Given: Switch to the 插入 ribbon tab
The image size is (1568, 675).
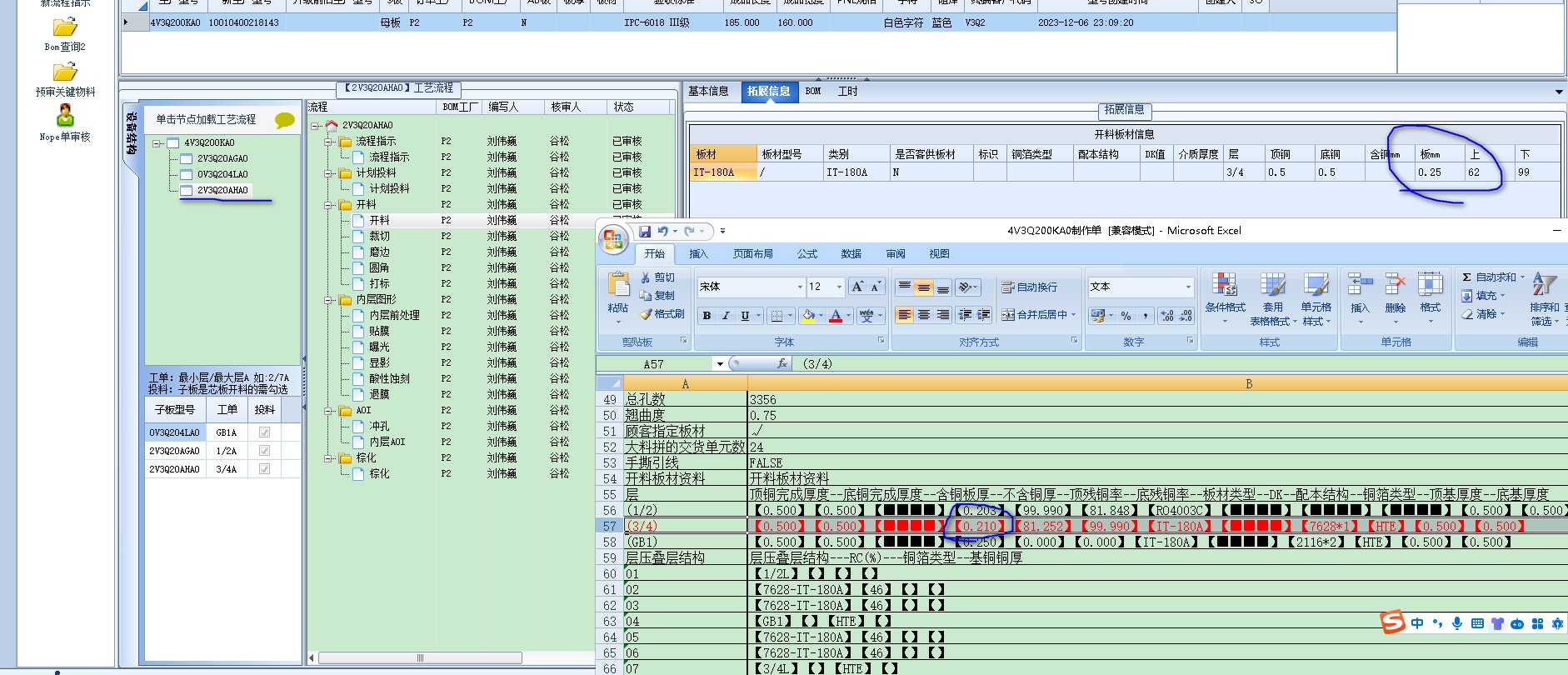Looking at the screenshot, I should pyautogui.click(x=698, y=254).
